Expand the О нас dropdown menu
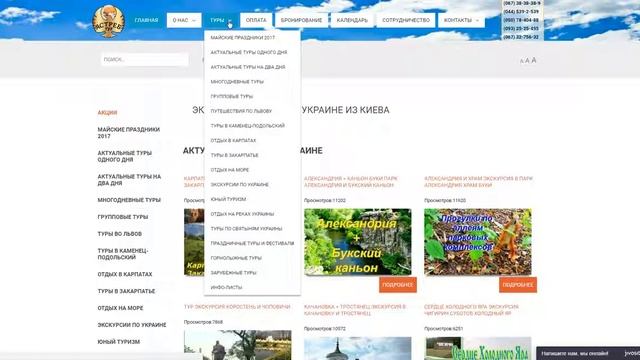Screen dimensions: 640x360 click(x=184, y=20)
